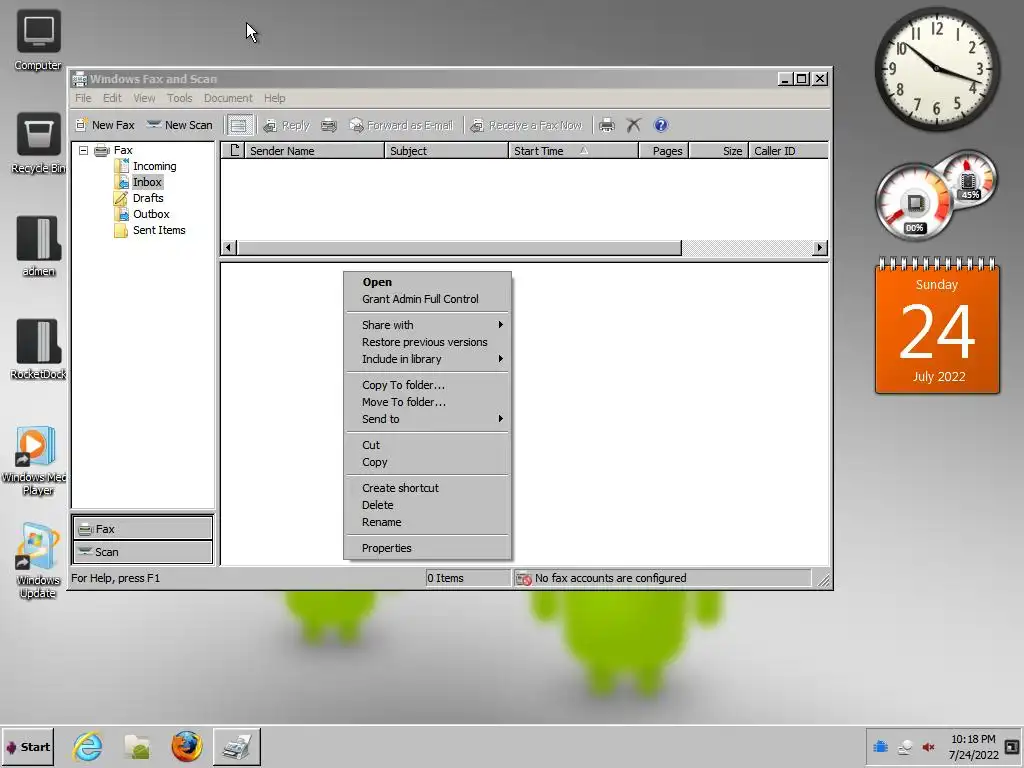Open Internet Explorer from the taskbar
This screenshot has height=768, width=1024.
(88, 747)
